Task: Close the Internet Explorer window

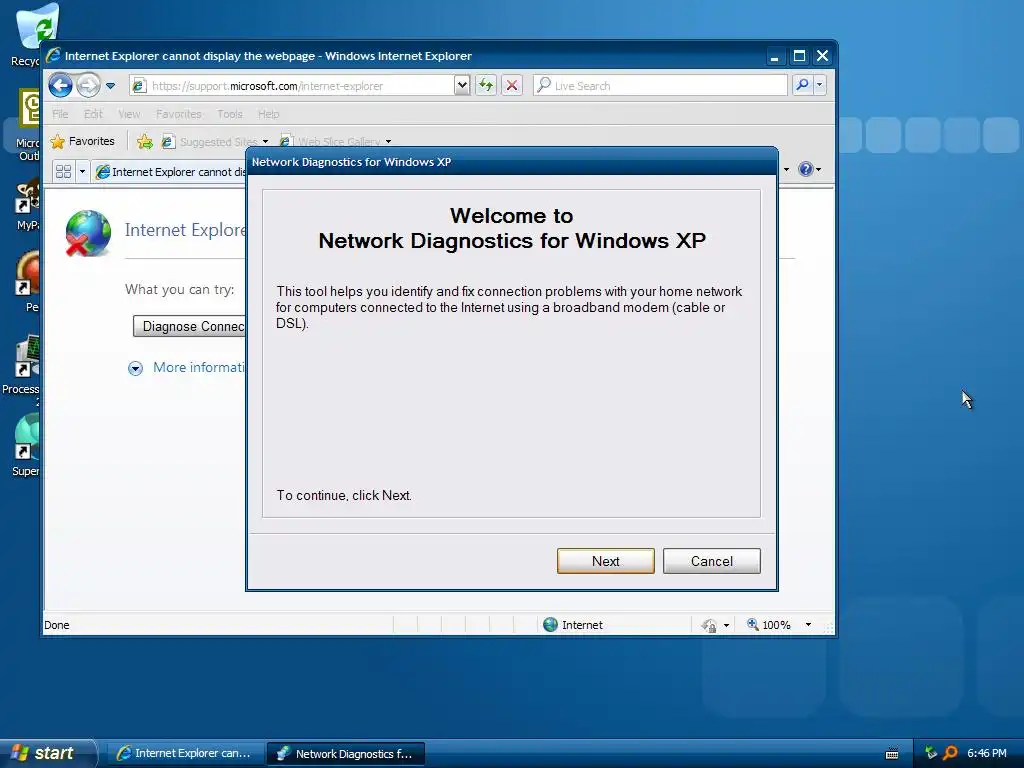Action: coord(823,56)
